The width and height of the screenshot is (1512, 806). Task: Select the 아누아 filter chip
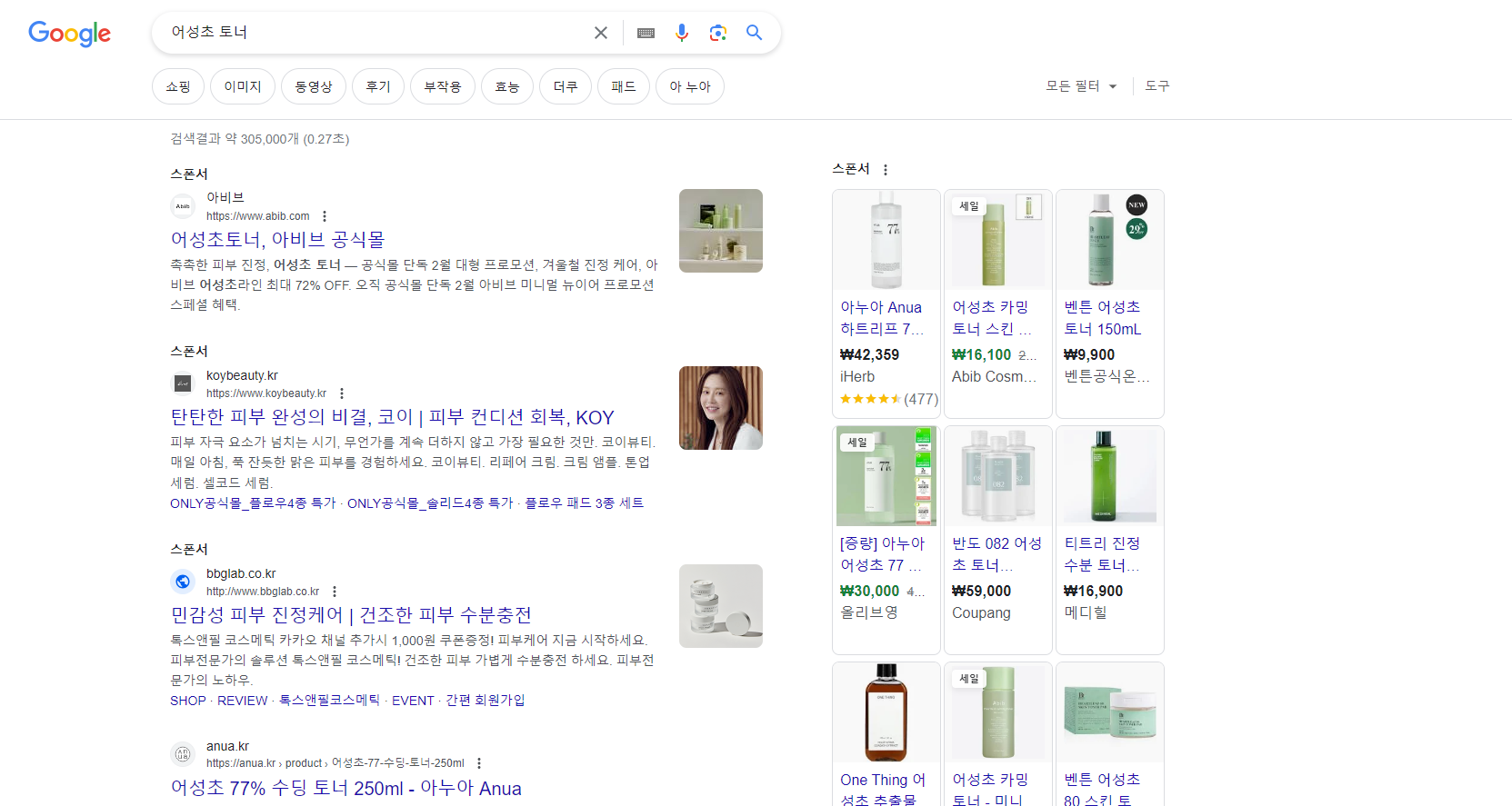(690, 86)
